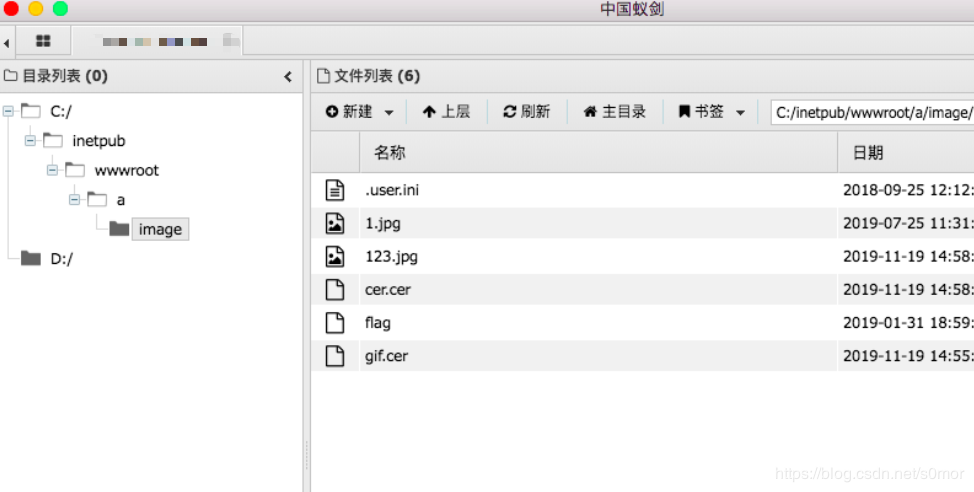This screenshot has height=492, width=974.
Task: Sort by the 日期 column header
Action: click(x=906, y=152)
